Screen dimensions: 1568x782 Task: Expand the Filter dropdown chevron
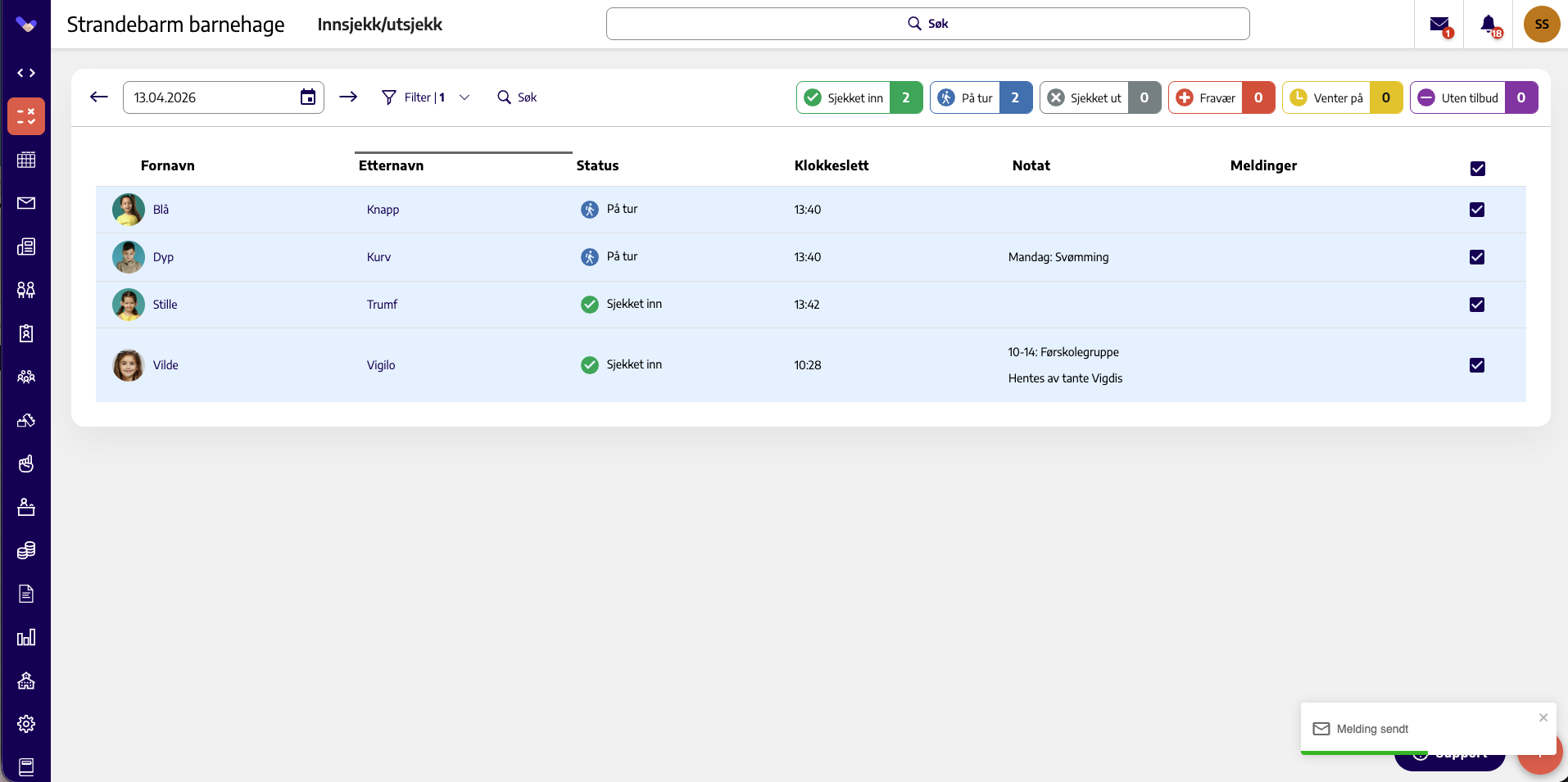point(465,97)
